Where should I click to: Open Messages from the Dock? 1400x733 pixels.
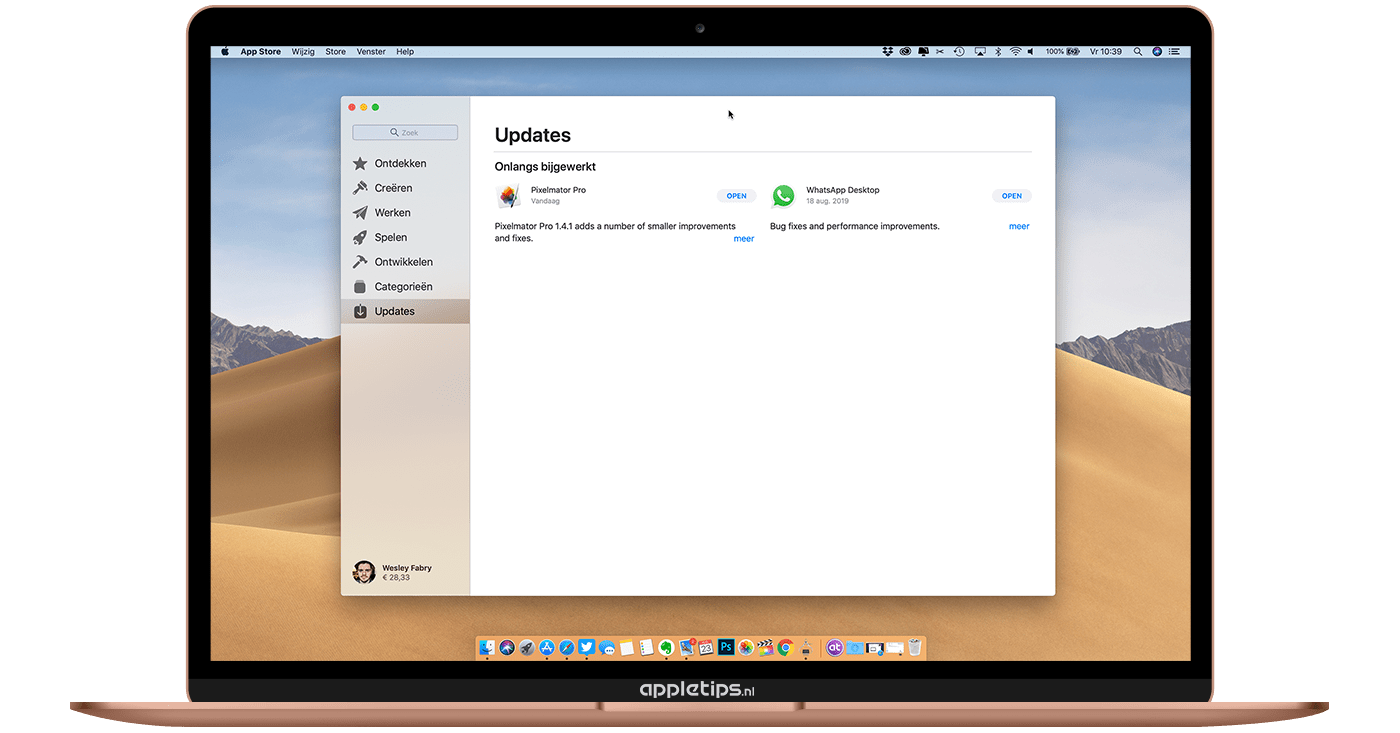pyautogui.click(x=607, y=648)
